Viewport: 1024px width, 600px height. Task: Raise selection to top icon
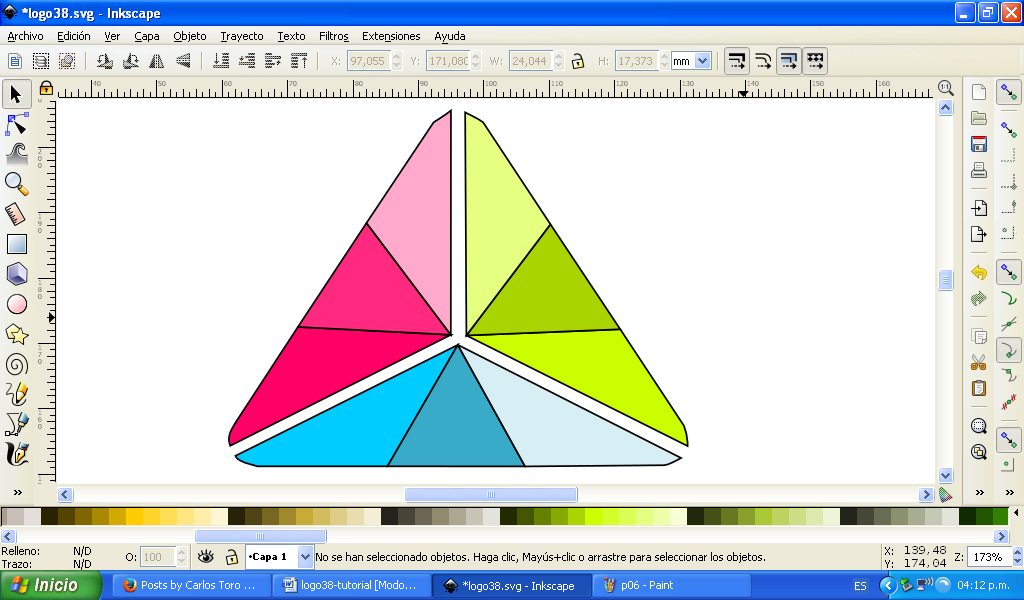coord(299,61)
